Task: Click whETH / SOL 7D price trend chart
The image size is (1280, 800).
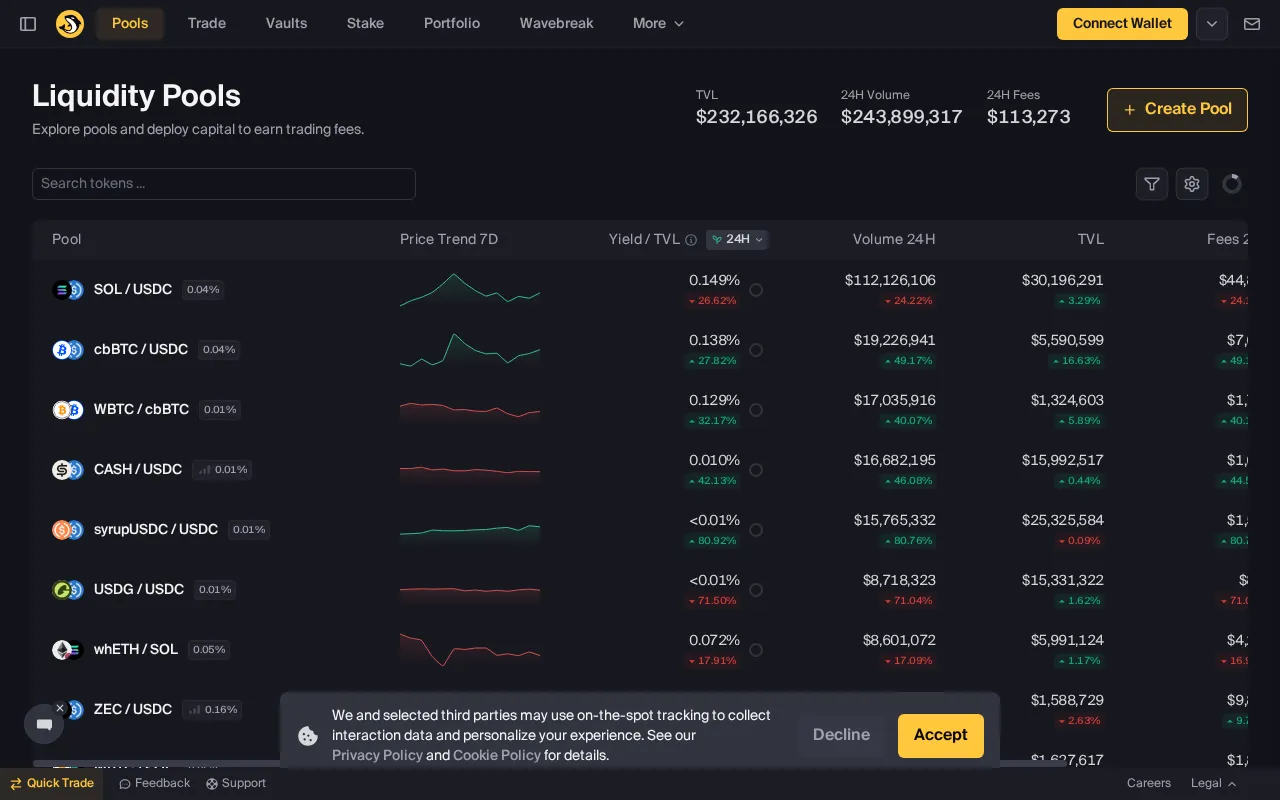Action: (x=470, y=650)
